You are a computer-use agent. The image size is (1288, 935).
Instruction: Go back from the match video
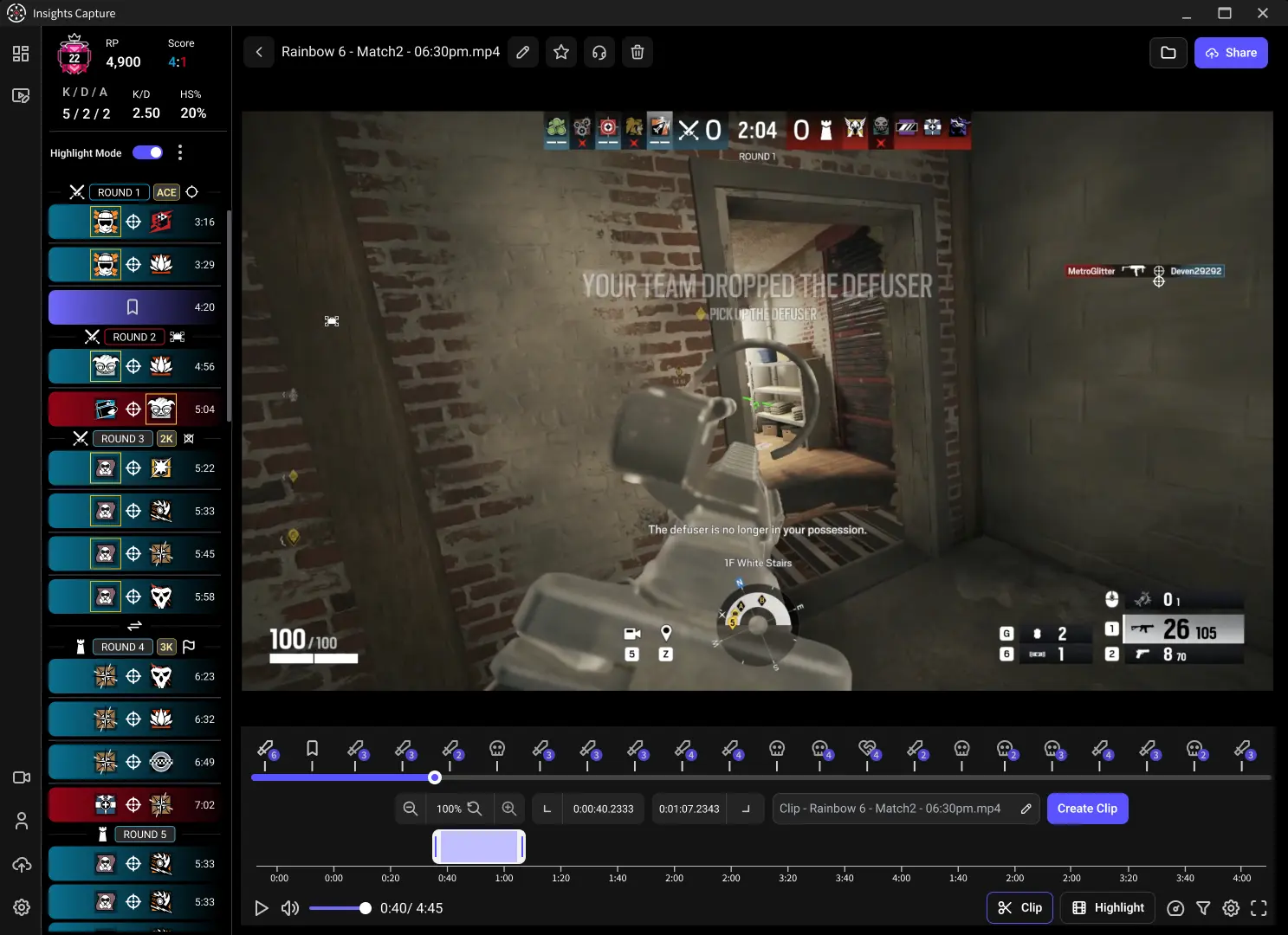259,52
